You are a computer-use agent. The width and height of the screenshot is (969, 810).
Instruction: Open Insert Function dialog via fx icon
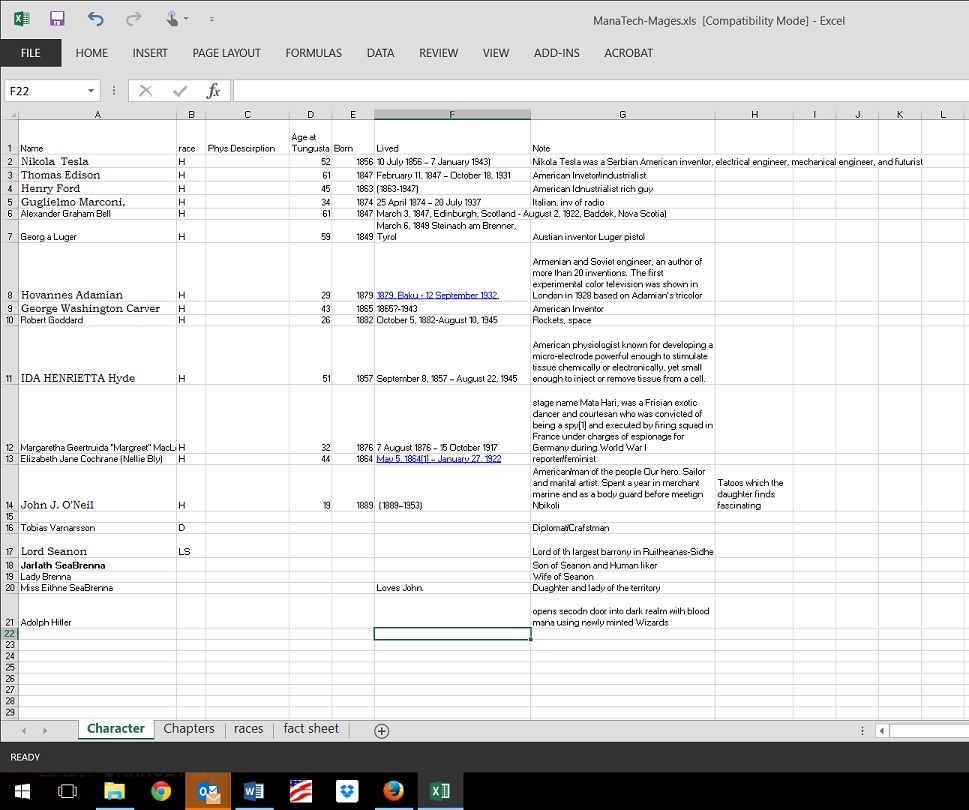[x=213, y=91]
